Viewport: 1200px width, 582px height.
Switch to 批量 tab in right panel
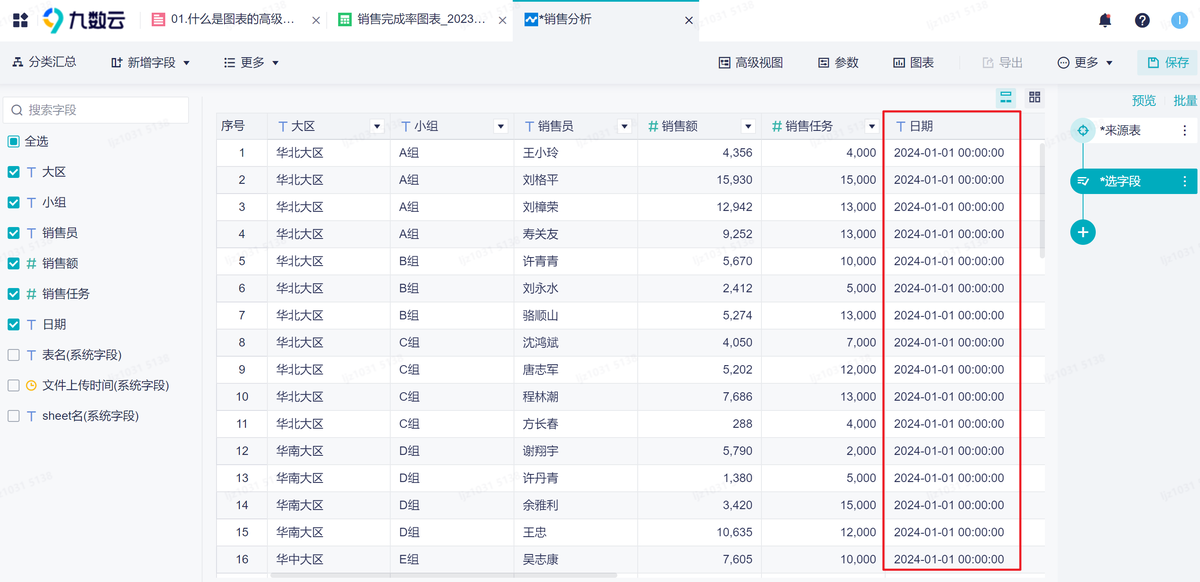click(1185, 100)
